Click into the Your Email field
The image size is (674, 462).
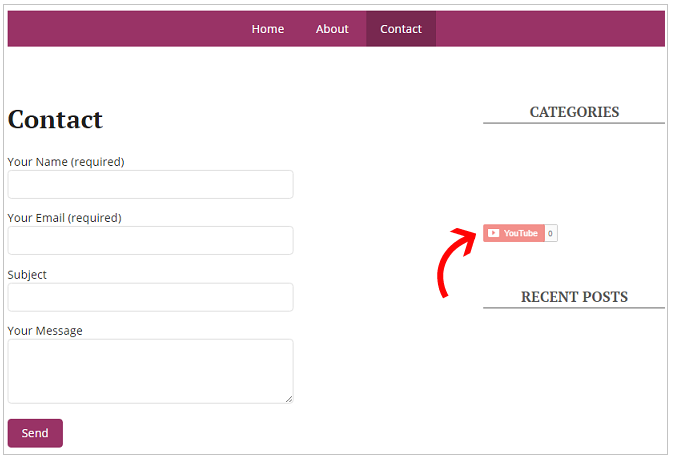point(150,240)
